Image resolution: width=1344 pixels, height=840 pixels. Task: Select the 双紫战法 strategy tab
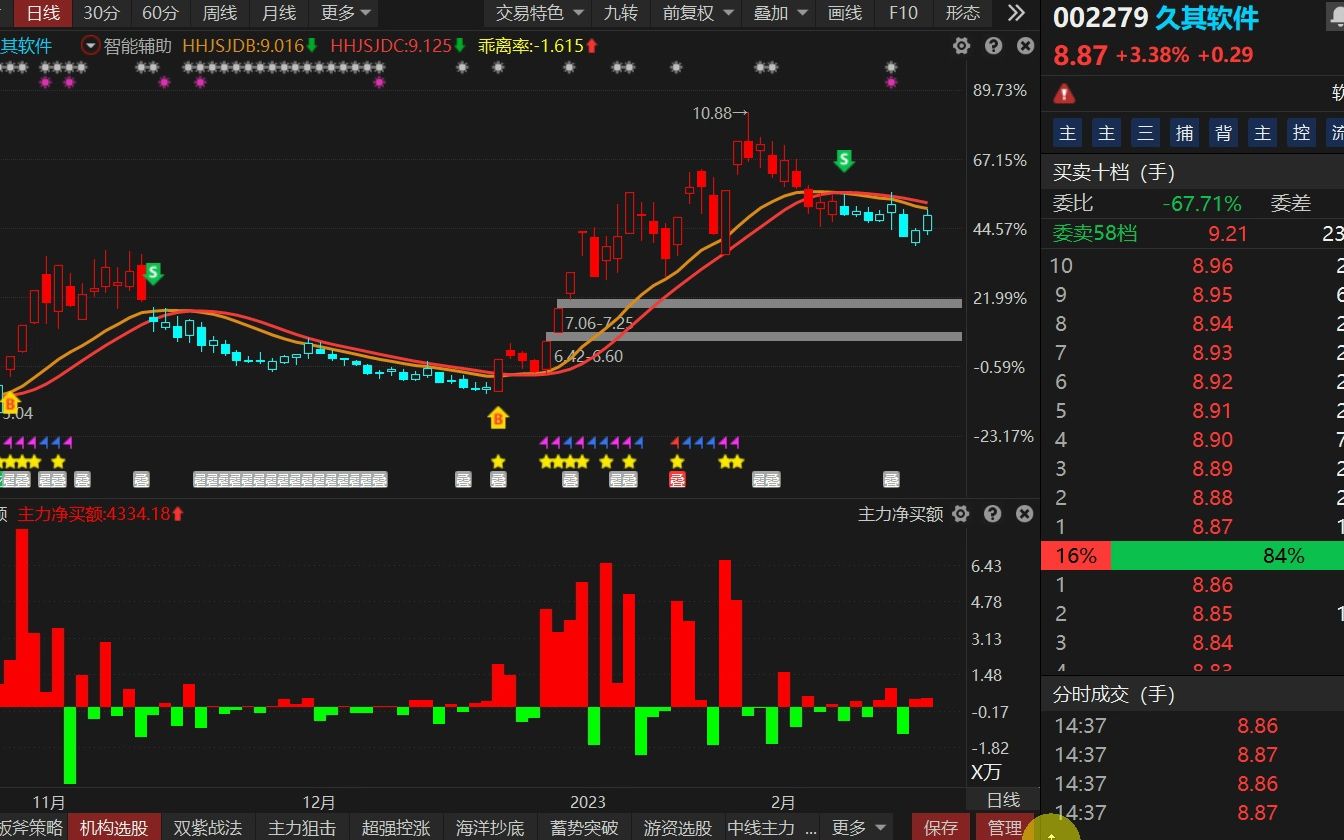tap(207, 828)
